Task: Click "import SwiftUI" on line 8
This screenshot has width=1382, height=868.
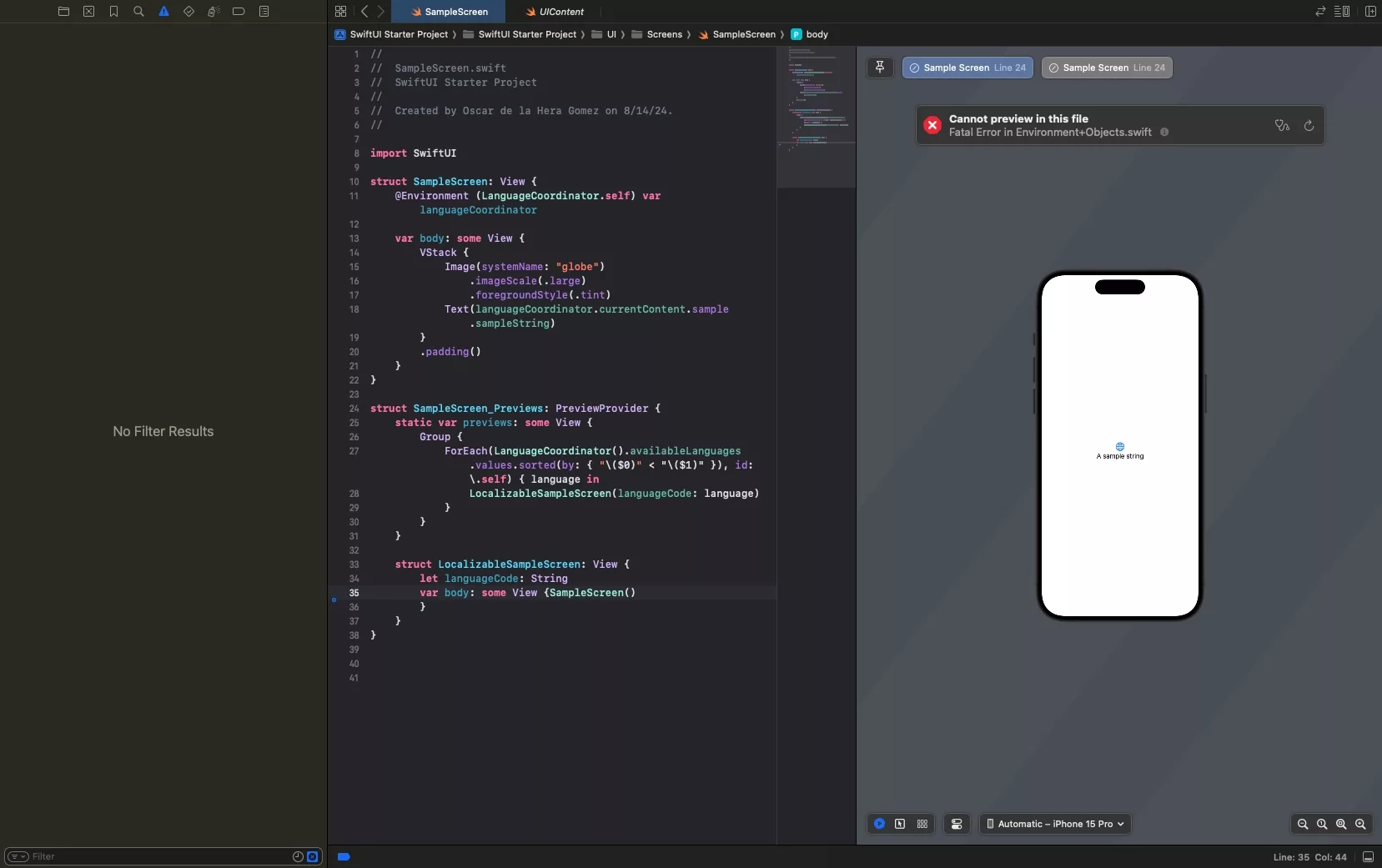Action: [x=413, y=153]
